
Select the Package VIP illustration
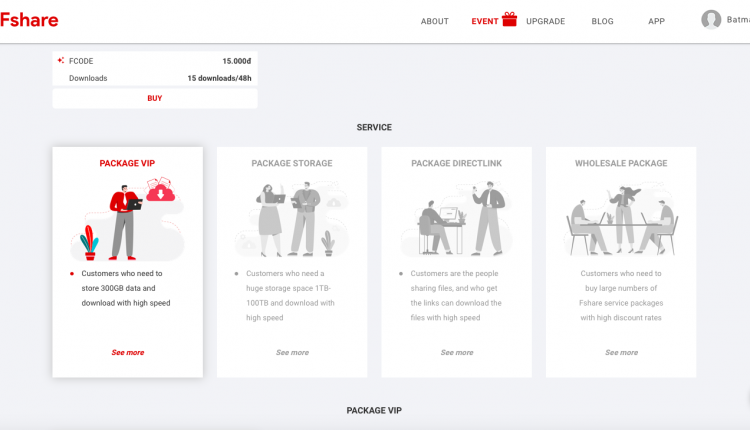(x=127, y=219)
